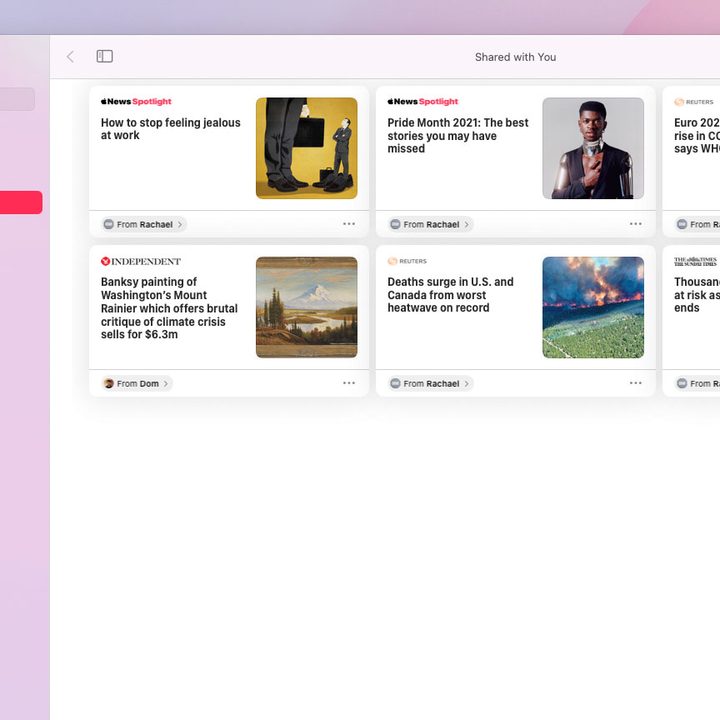This screenshot has height=720, width=720.
Task: Open Pride Month 2021 best stories headline
Action: click(x=458, y=135)
